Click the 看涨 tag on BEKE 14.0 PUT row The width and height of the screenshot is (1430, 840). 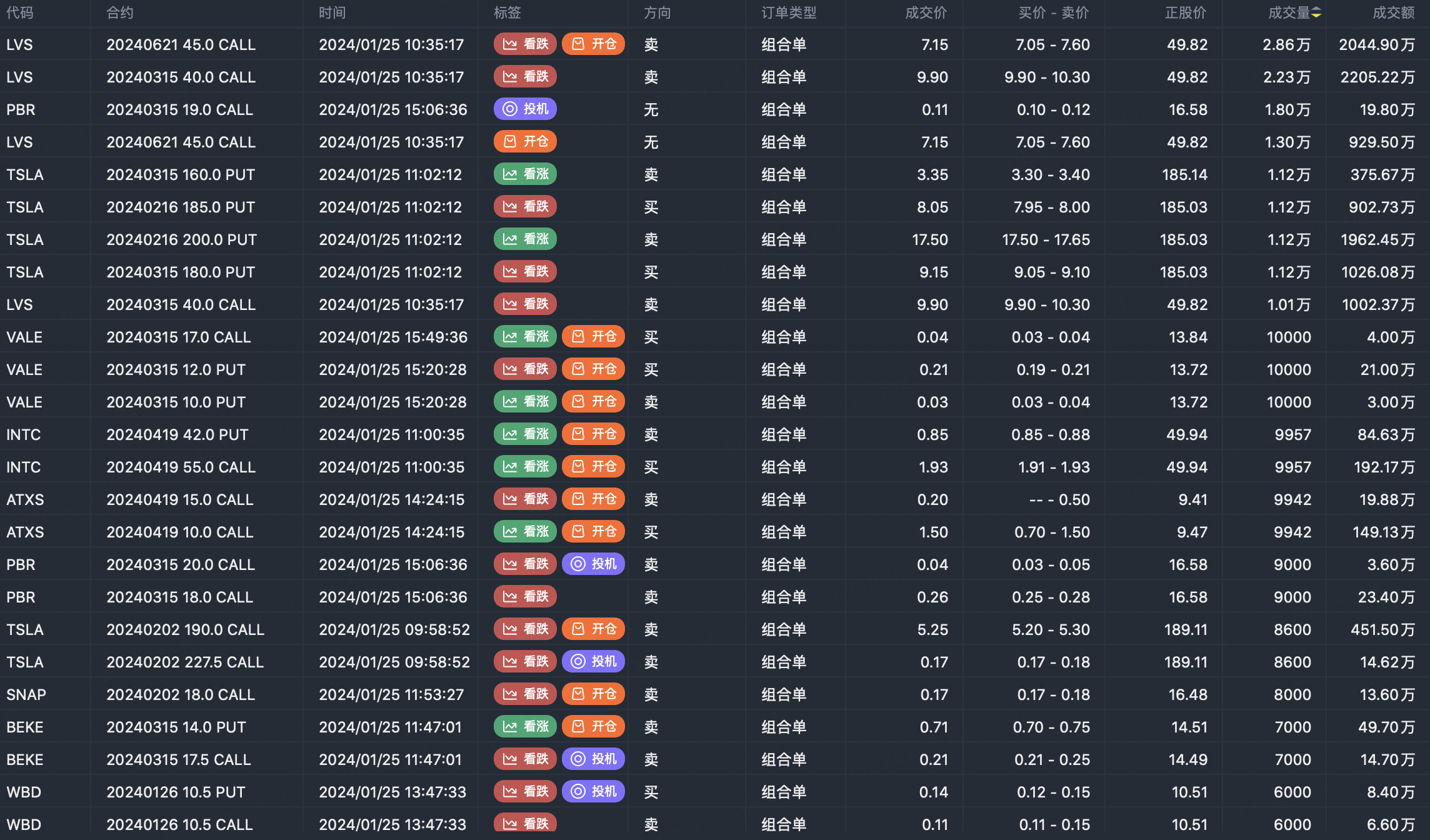pos(525,727)
